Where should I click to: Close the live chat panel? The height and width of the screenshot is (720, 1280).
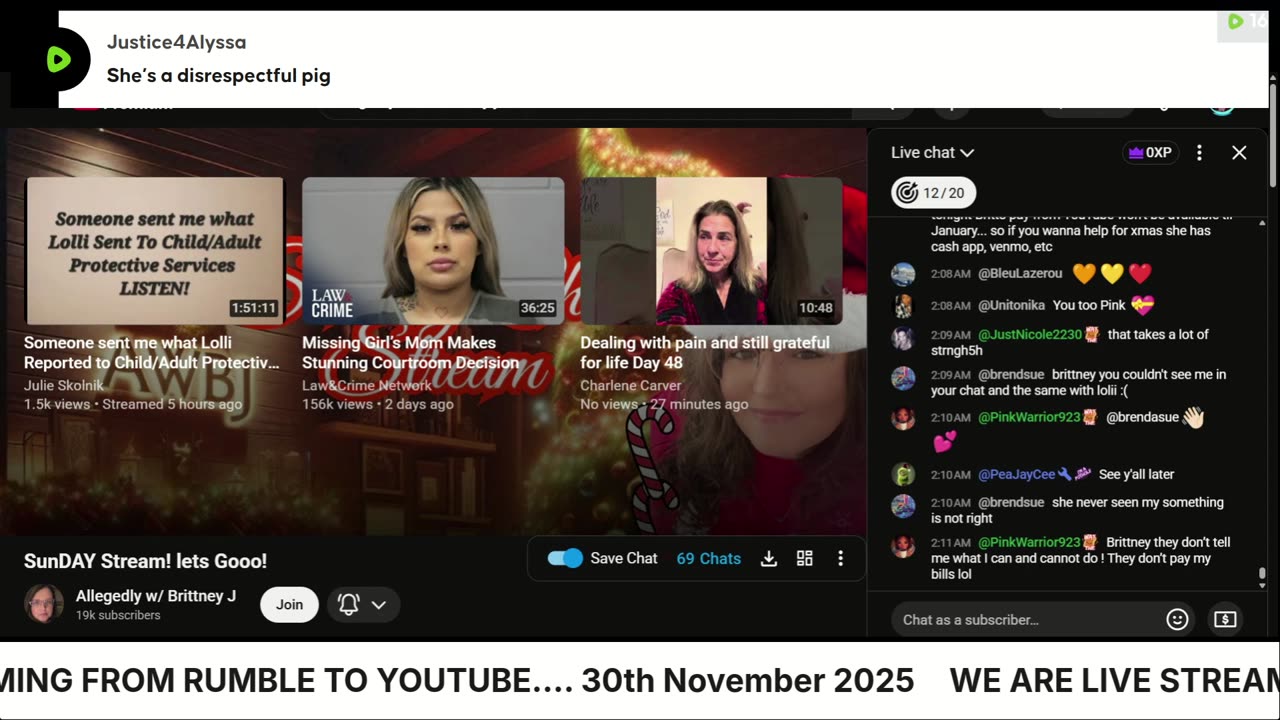(1239, 153)
